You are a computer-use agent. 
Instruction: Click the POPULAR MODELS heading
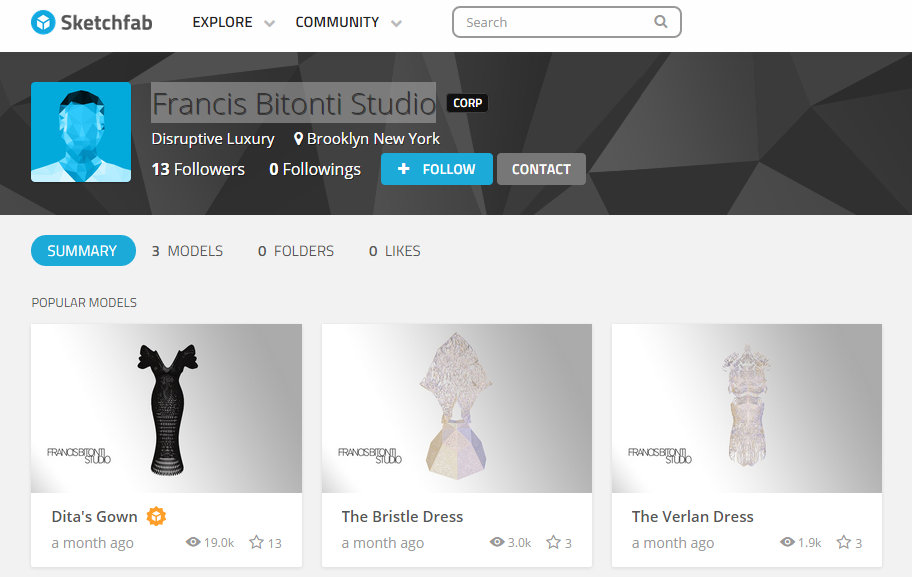(84, 302)
